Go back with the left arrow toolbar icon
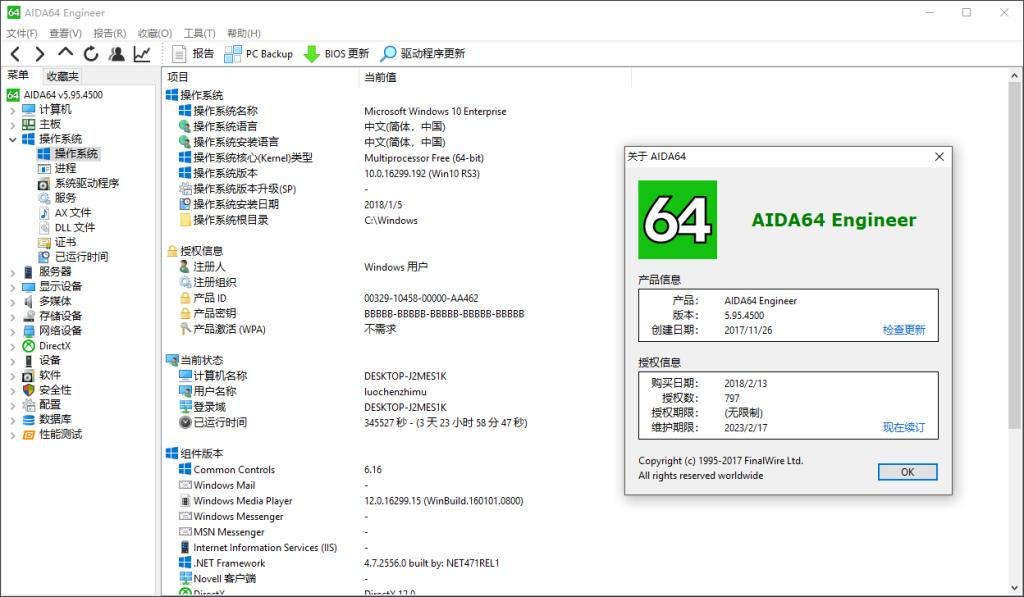Screen dimensions: 1024x597 (x=16, y=54)
